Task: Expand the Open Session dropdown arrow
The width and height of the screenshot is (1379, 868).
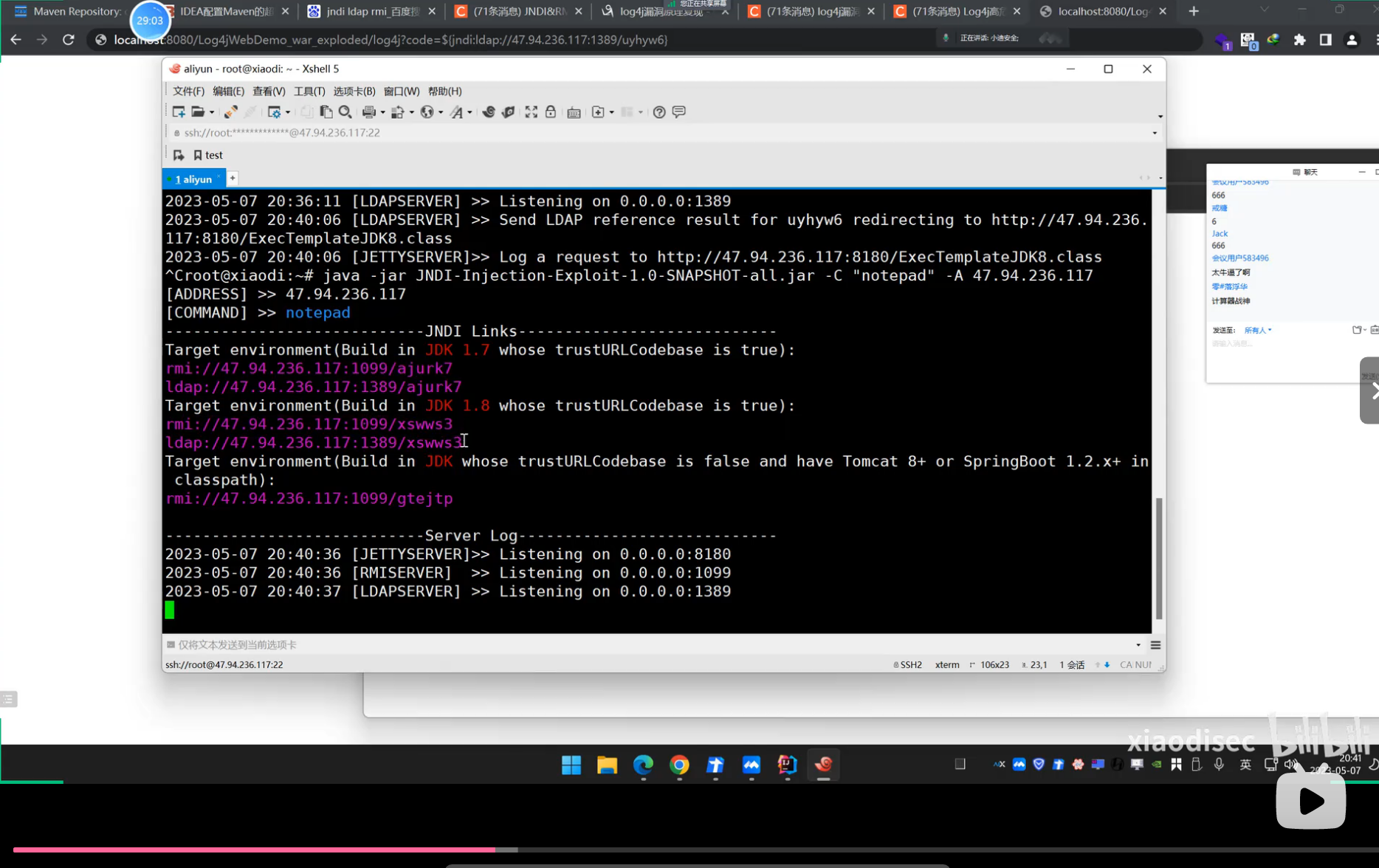Action: pos(212,112)
